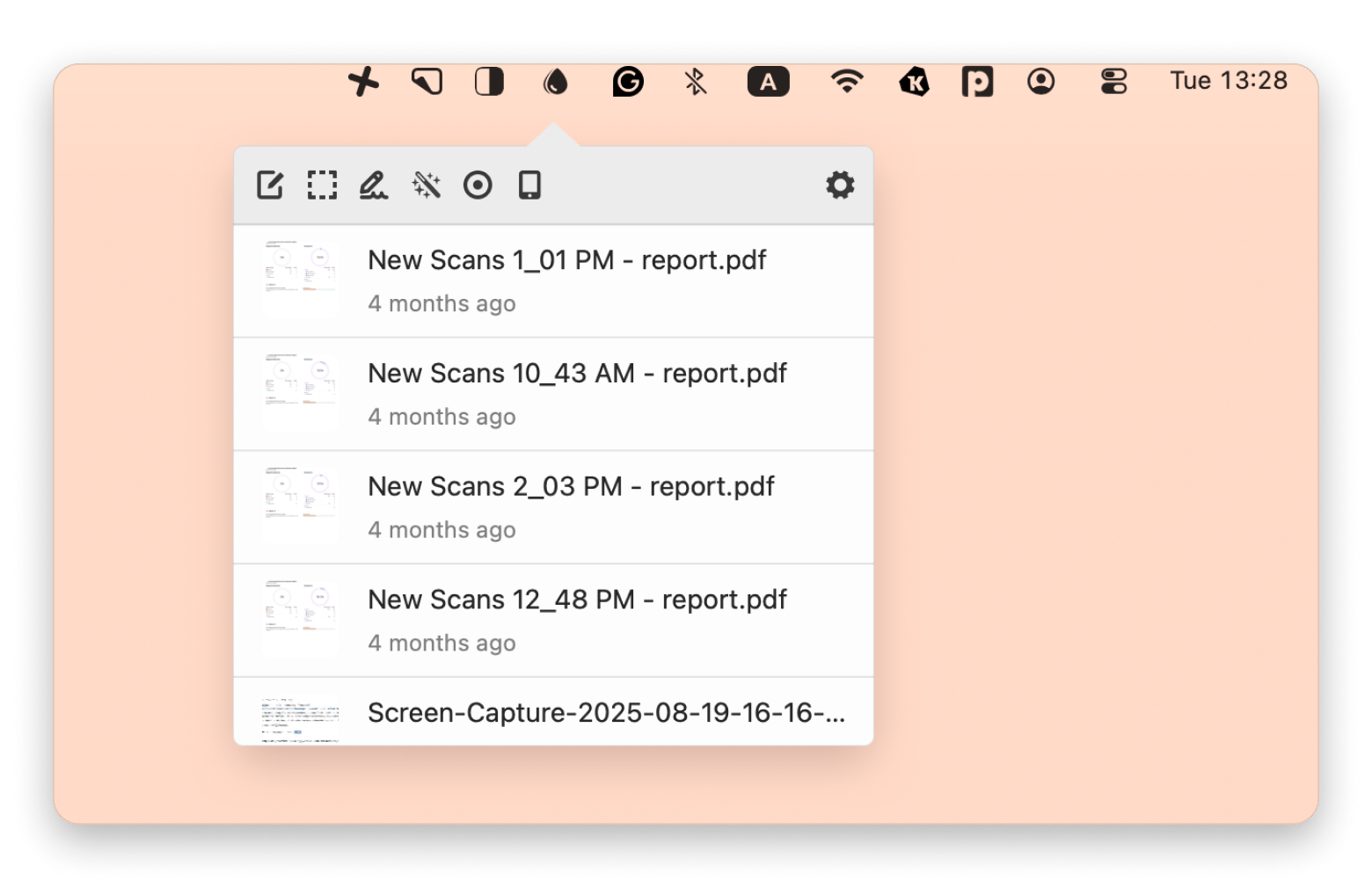The height and width of the screenshot is (895, 1372).
Task: Click the Pieces menu bar icon
Action: click(x=978, y=83)
